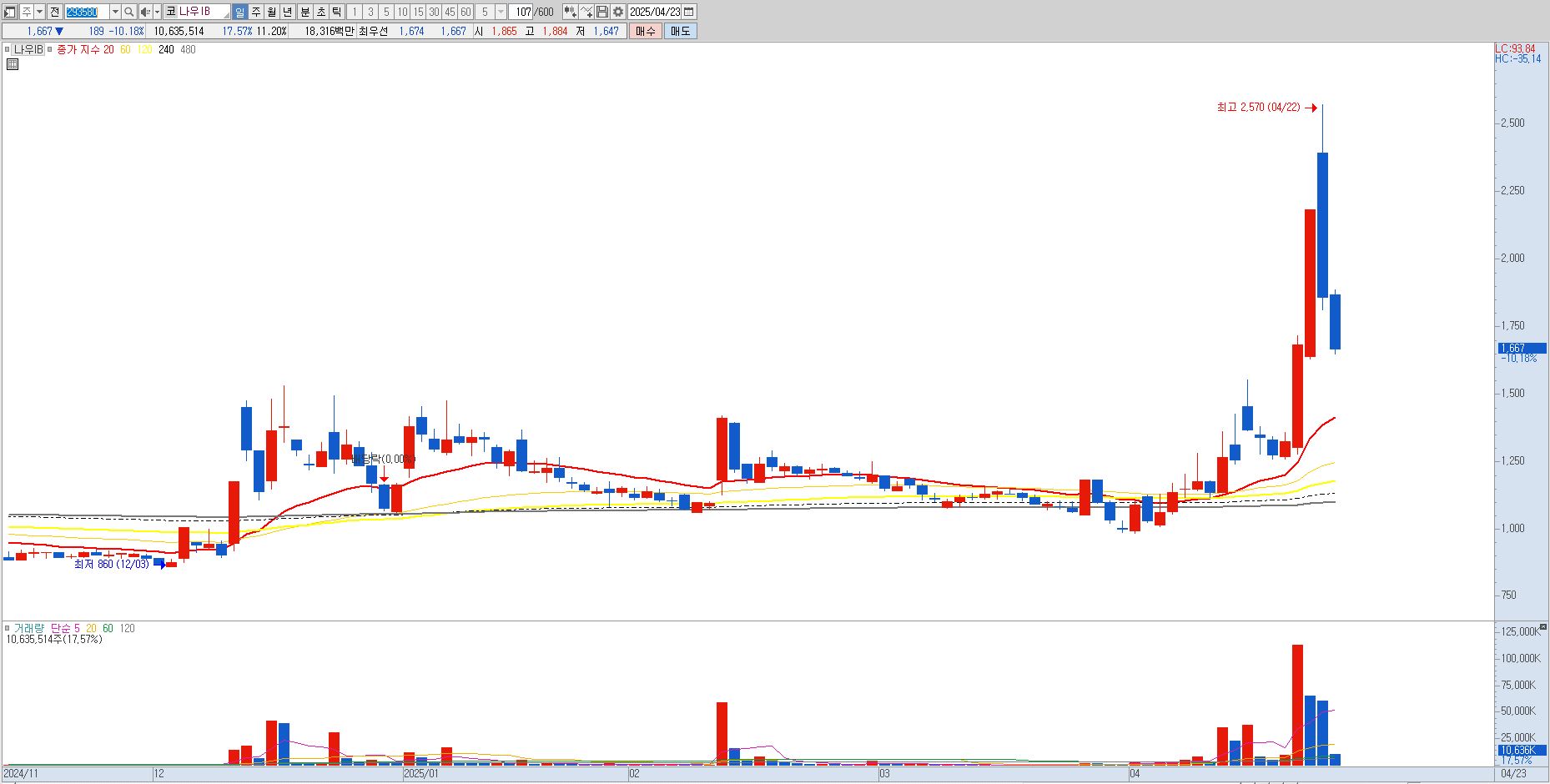Click the 종가 지수 20 moving average label
Viewport: 1550px width, 784px height.
coord(86,49)
